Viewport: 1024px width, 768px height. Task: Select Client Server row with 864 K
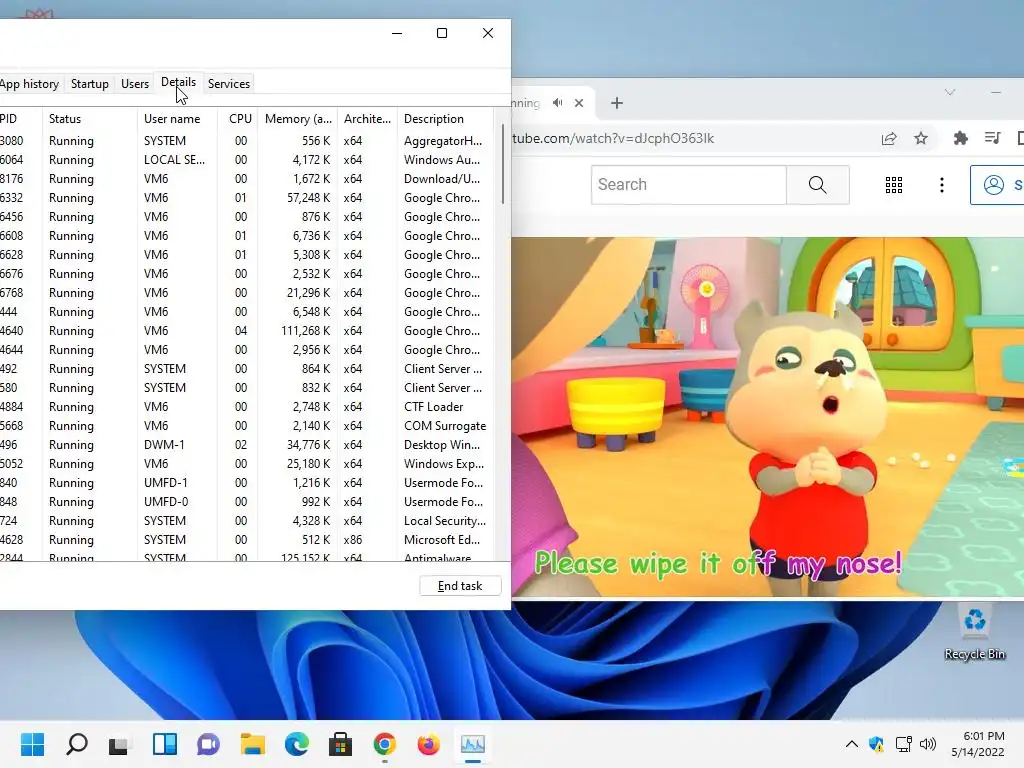pos(247,369)
